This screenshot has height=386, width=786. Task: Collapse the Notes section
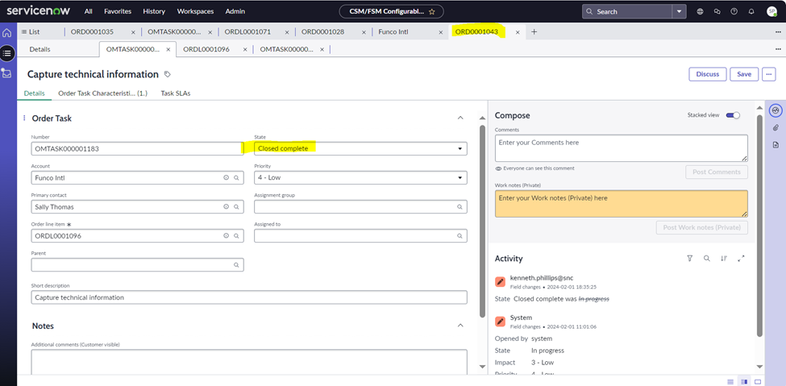click(x=460, y=325)
